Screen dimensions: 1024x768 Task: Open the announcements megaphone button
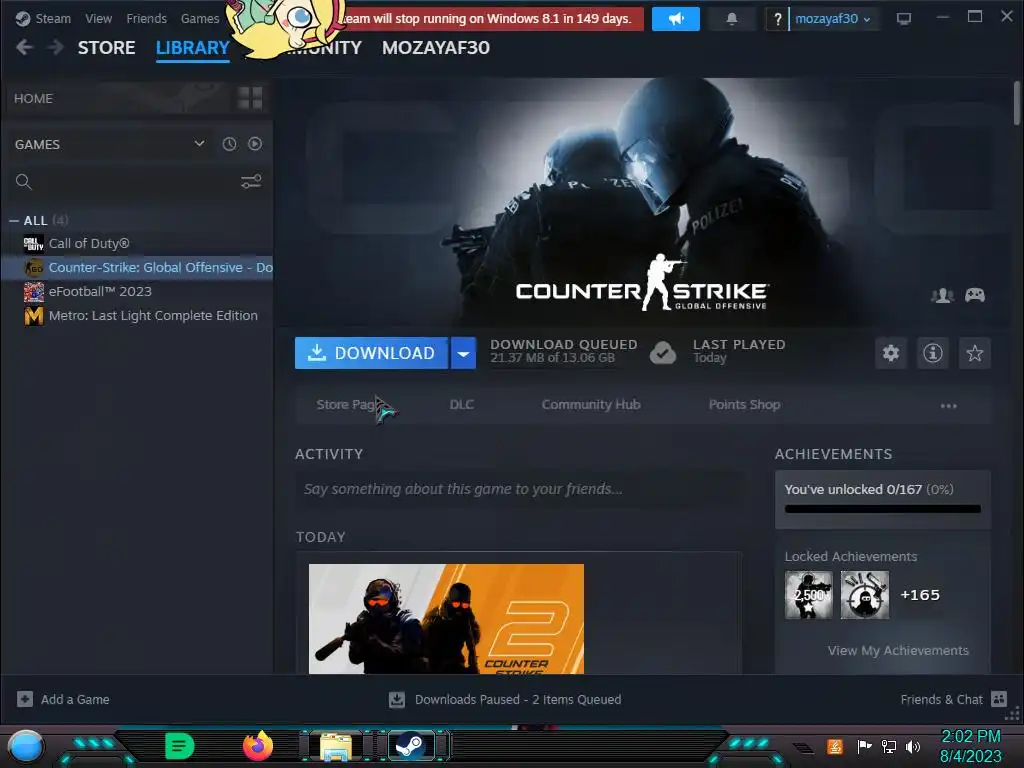click(675, 19)
